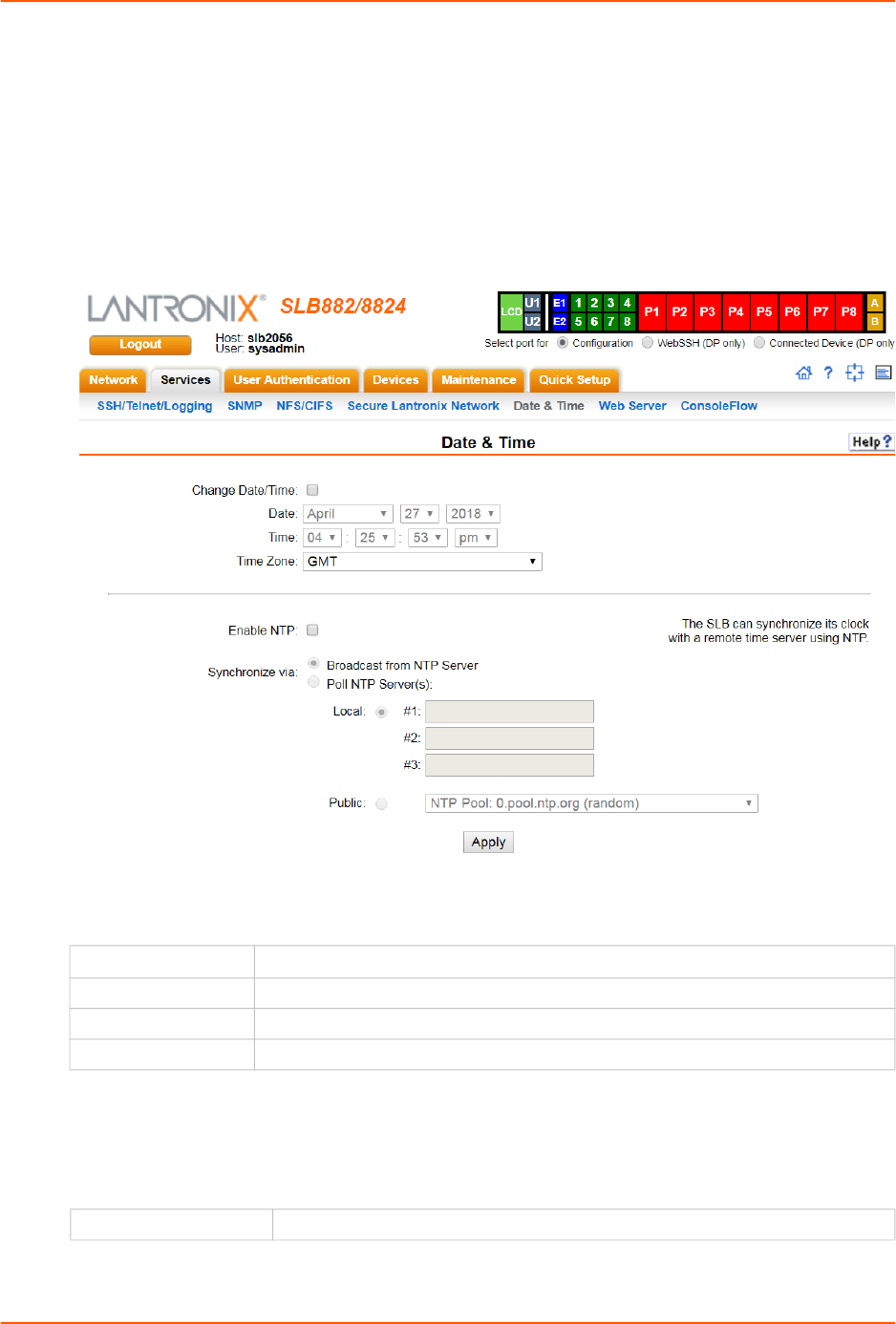Viewport: 896px width, 1324px height.
Task: Tick the Enable NTP checkbox
Action: [312, 630]
